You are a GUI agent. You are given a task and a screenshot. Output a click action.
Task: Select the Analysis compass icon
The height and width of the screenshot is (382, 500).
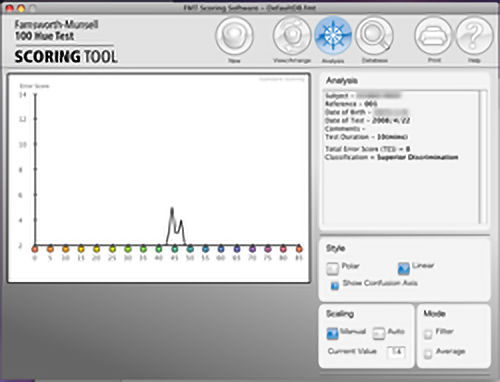coord(333,36)
